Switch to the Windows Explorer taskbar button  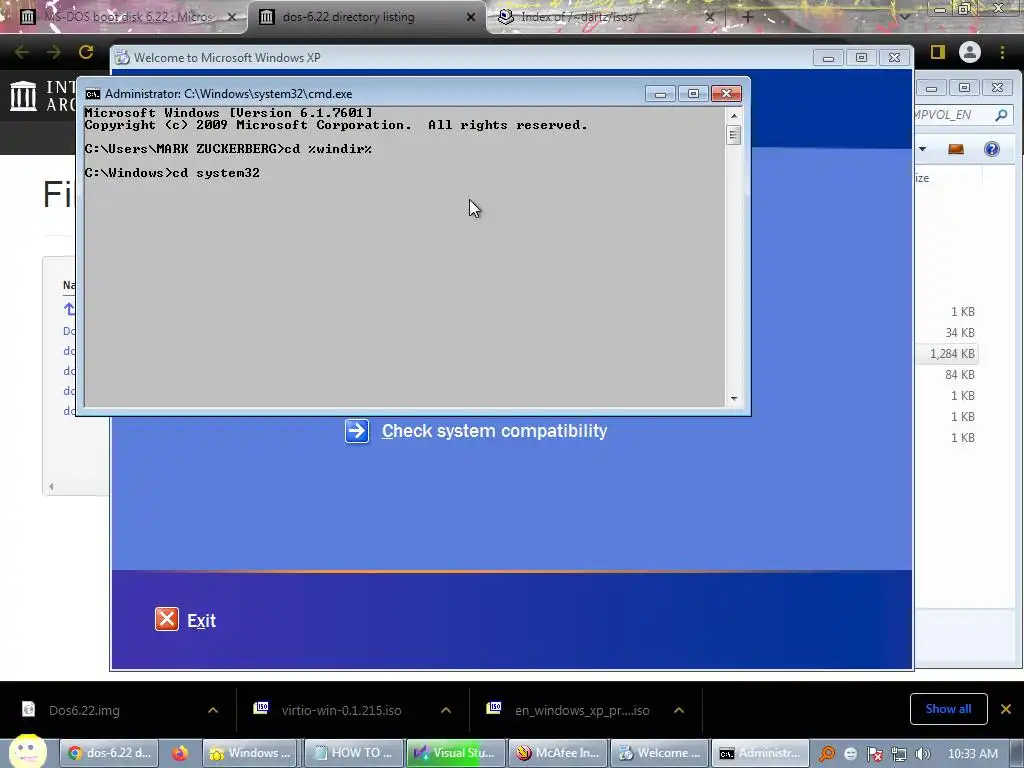pos(249,753)
